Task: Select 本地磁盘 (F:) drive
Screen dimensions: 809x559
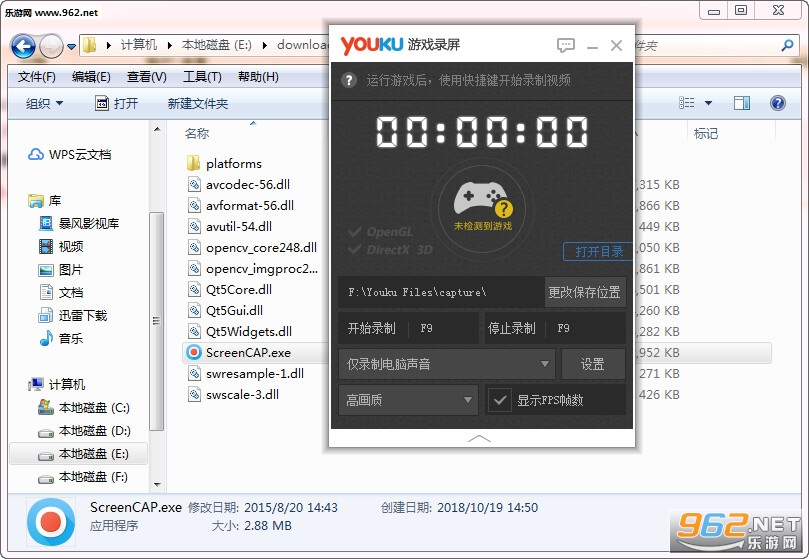Action: click(x=83, y=476)
